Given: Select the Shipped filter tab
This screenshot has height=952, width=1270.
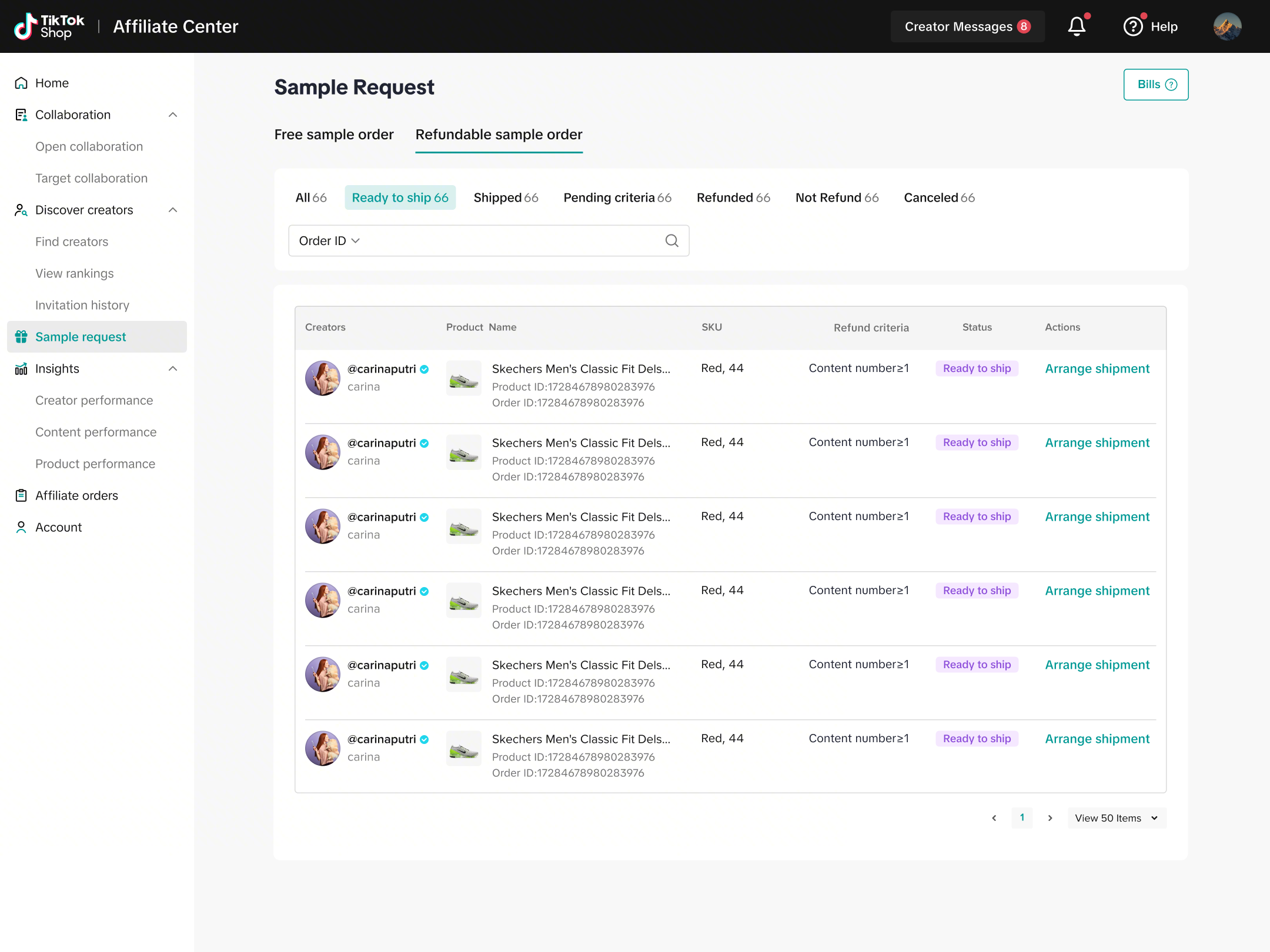Looking at the screenshot, I should click(506, 197).
